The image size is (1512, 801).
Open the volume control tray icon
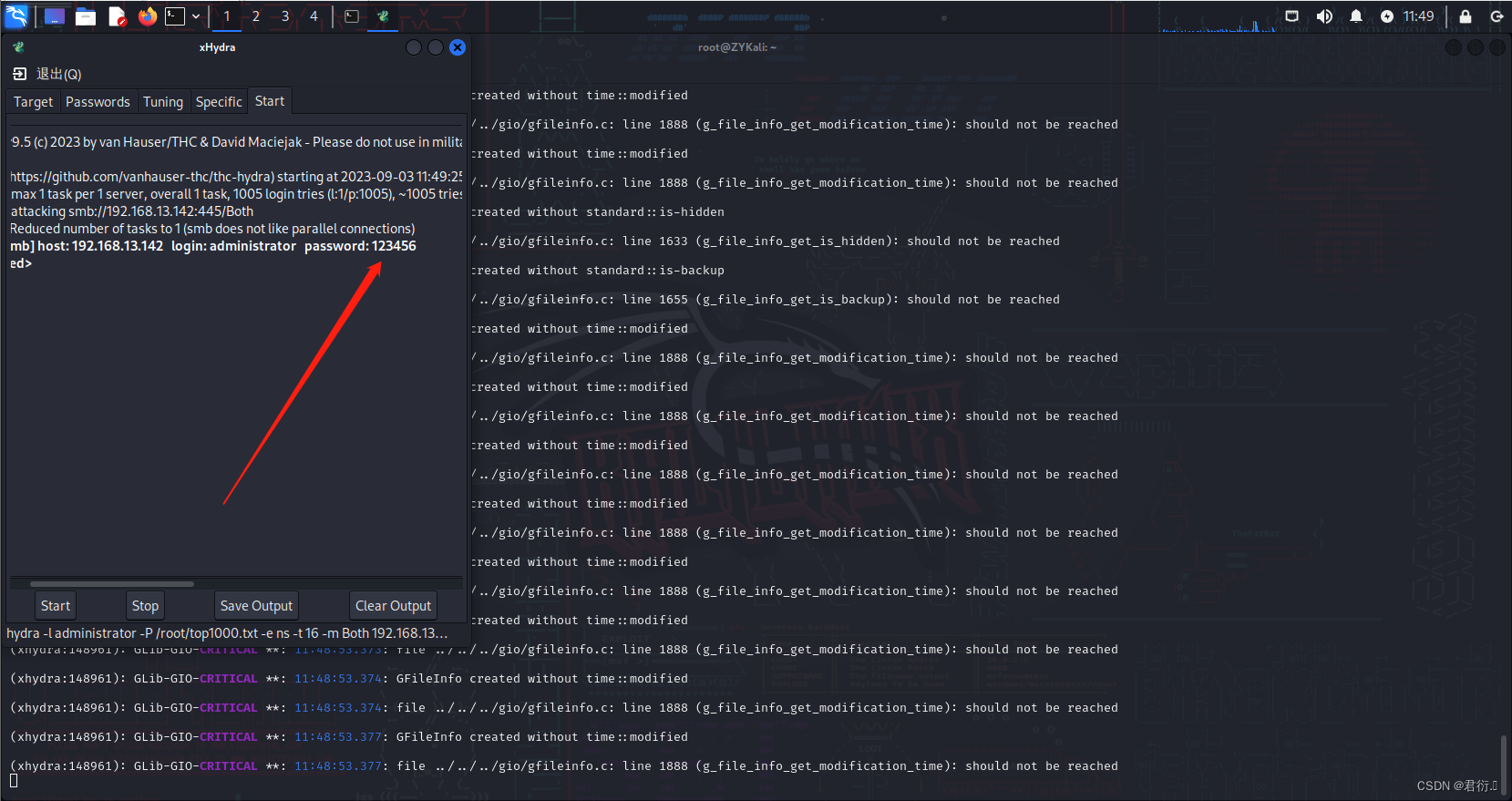[1324, 16]
